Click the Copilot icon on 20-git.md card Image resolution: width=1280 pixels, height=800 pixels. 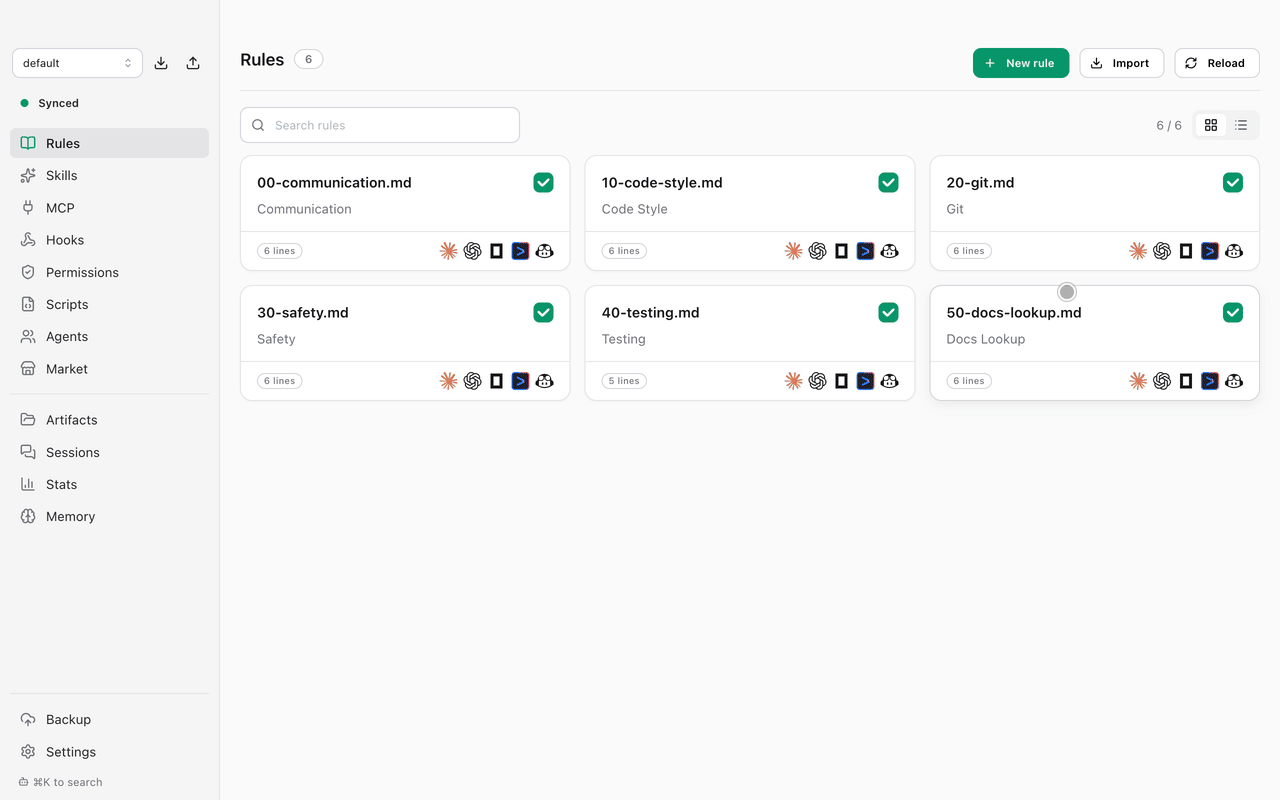click(1234, 251)
